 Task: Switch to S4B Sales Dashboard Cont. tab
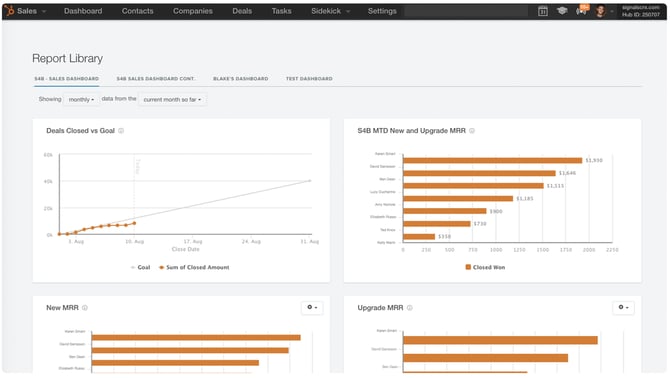[x=156, y=79]
